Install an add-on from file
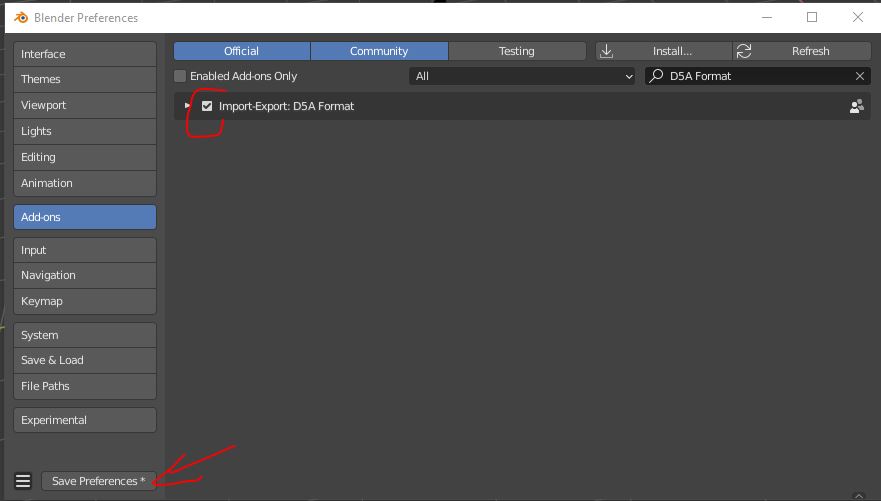This screenshot has height=501, width=881. point(661,51)
